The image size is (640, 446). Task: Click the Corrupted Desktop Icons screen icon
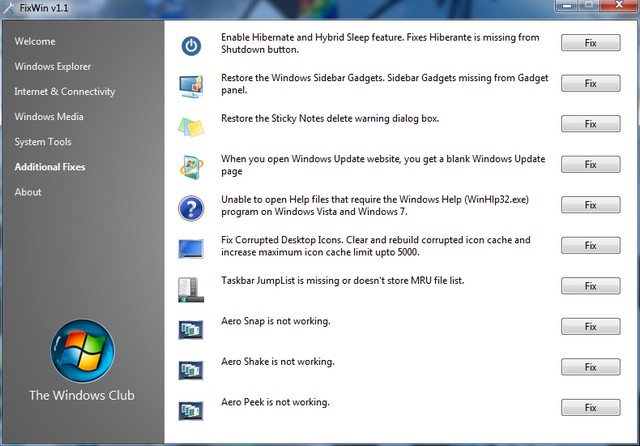pos(191,249)
